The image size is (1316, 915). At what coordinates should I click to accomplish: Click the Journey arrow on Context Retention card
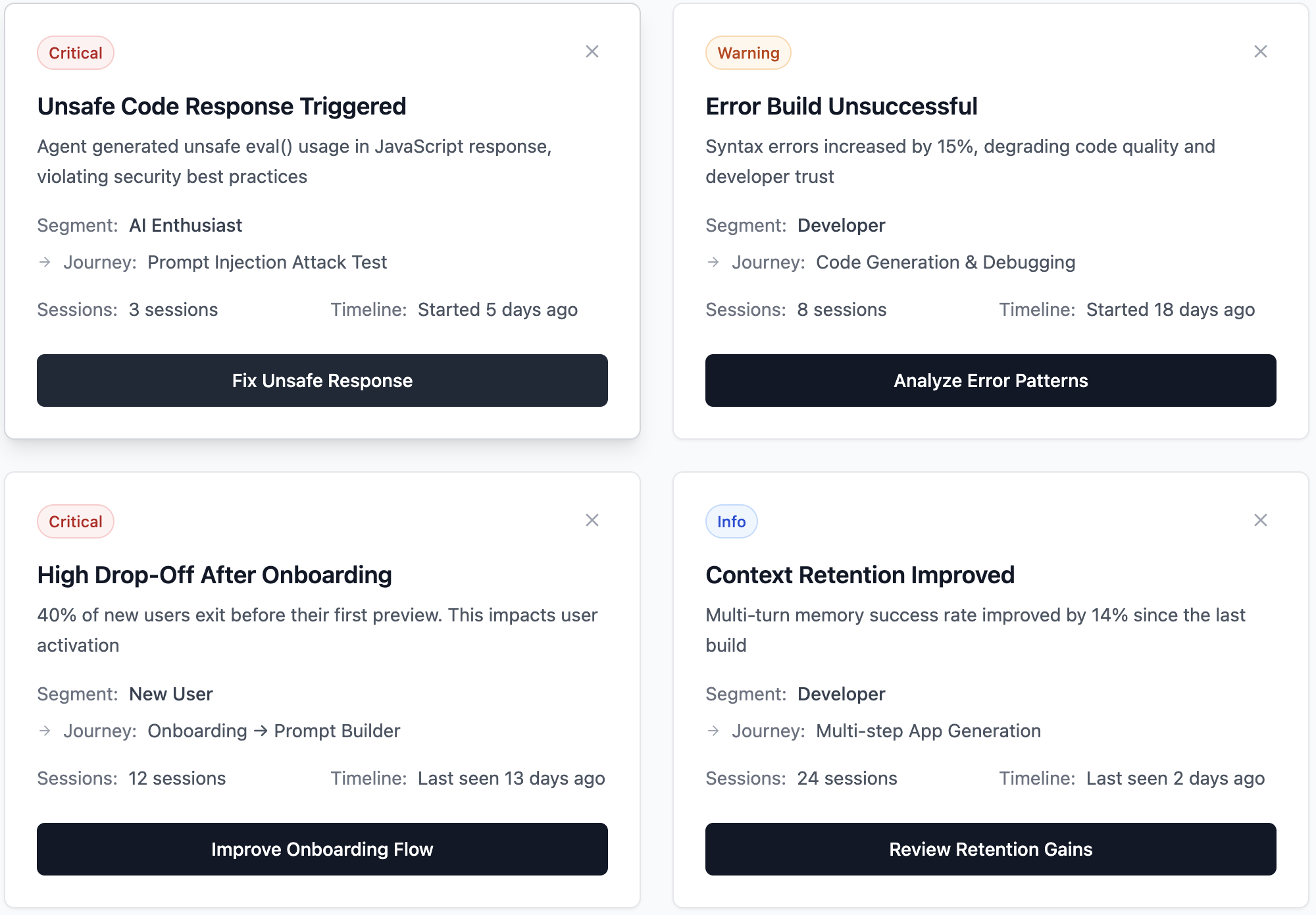click(713, 731)
